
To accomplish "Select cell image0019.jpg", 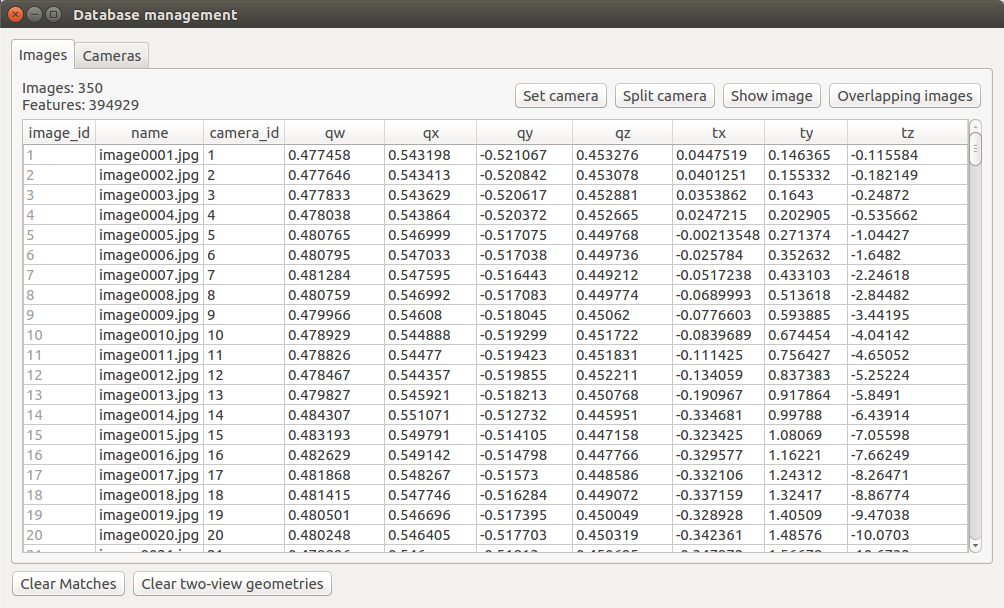I will pyautogui.click(x=149, y=515).
